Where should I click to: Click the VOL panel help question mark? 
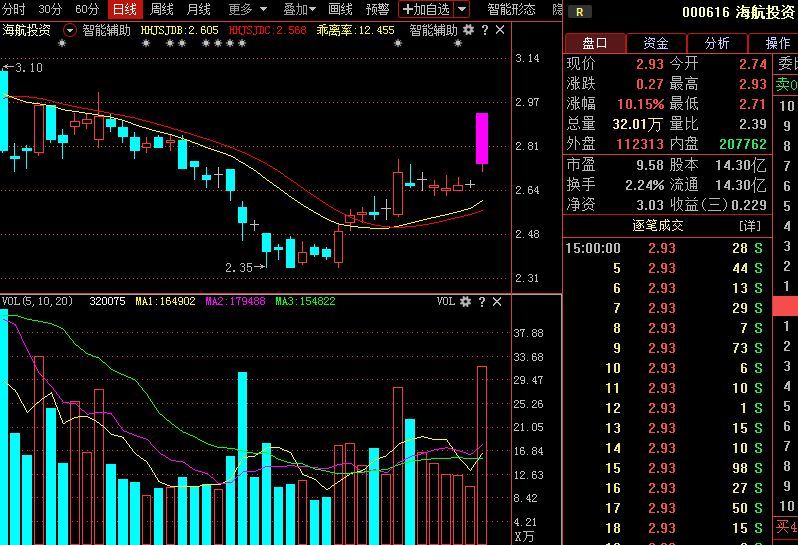click(482, 301)
